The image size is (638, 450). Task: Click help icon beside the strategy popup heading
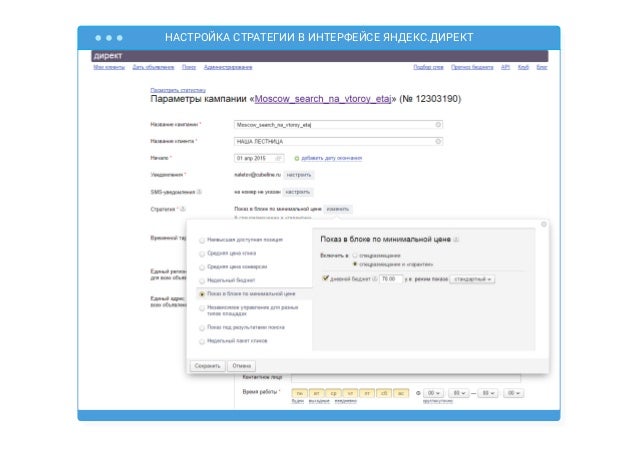pyautogui.click(x=456, y=240)
